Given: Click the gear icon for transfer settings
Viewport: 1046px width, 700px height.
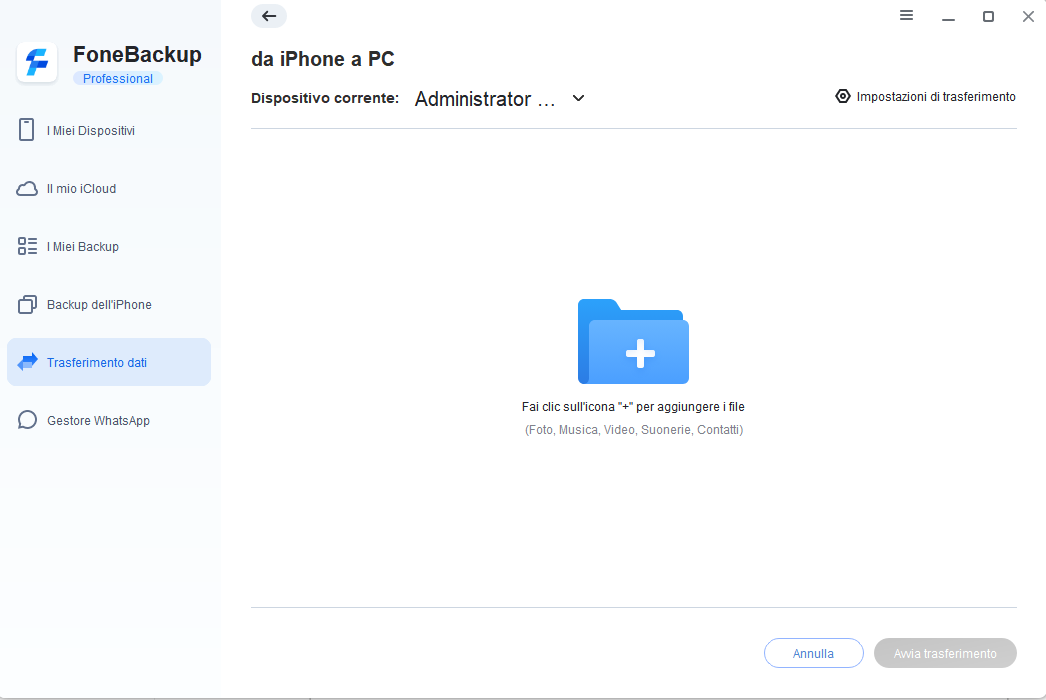Looking at the screenshot, I should 843,96.
